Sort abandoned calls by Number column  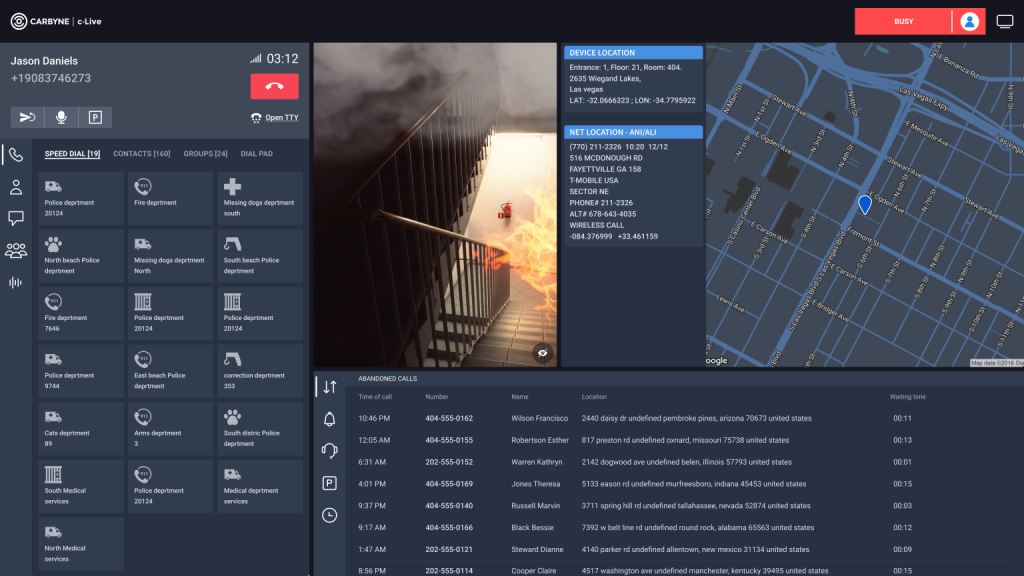(437, 397)
